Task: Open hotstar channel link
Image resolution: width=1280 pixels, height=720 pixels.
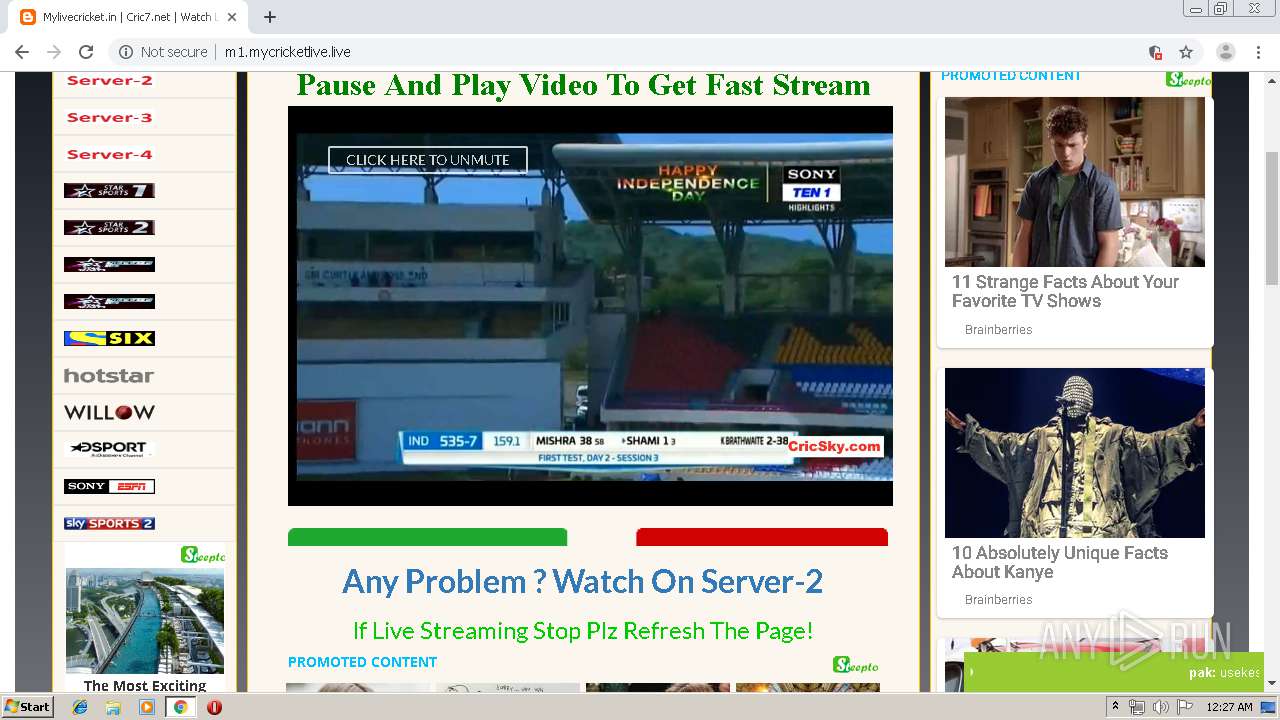Action: coord(109,376)
